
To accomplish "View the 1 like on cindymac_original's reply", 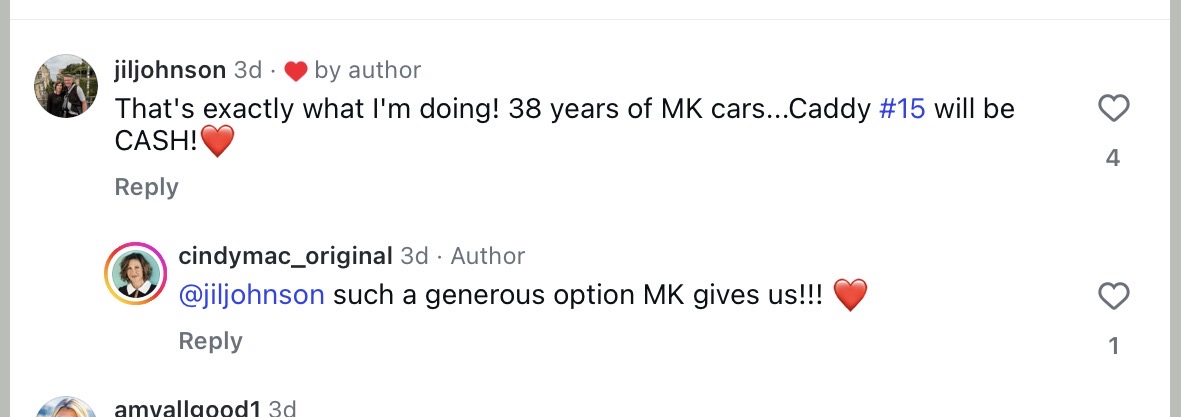I will click(x=1113, y=346).
